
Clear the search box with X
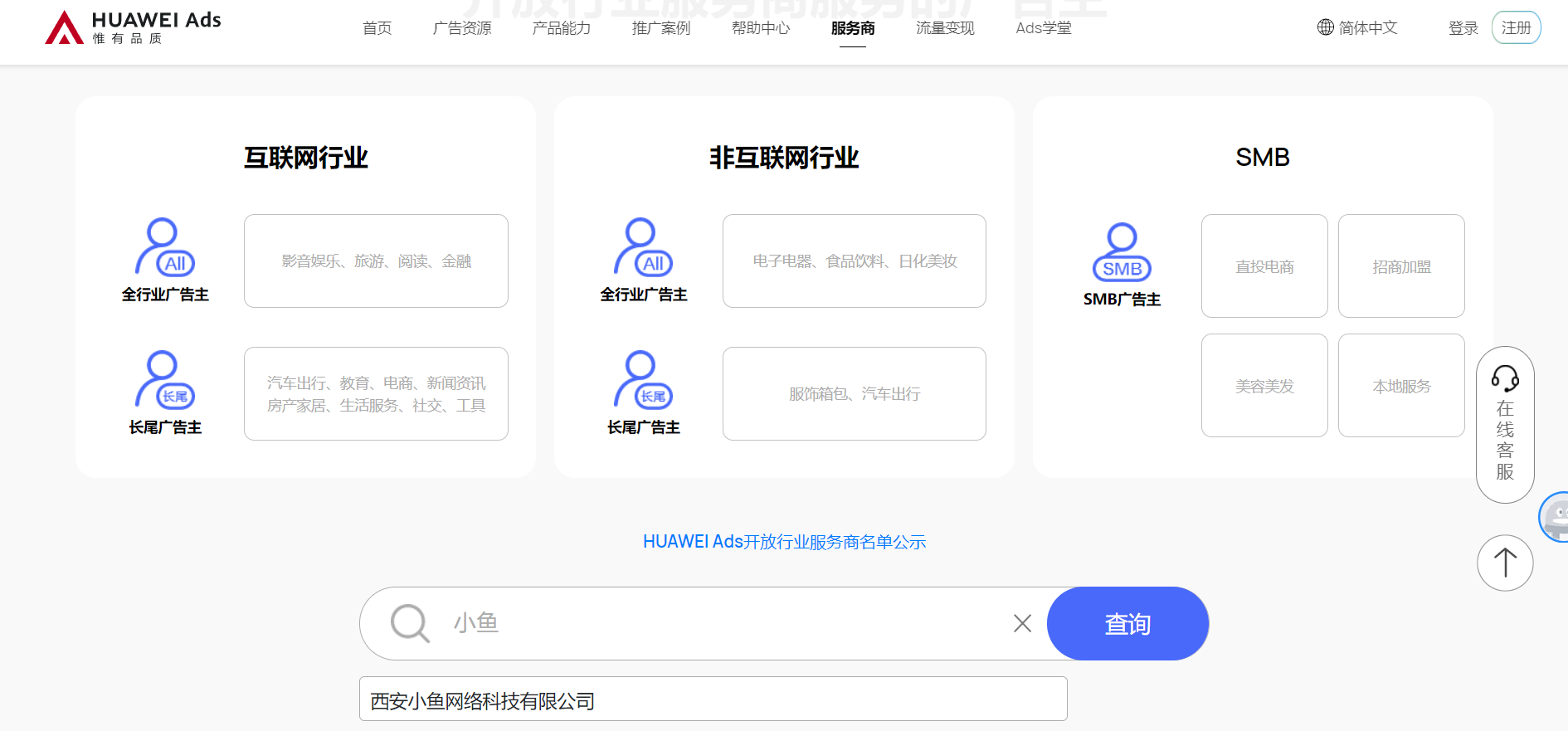(1022, 623)
